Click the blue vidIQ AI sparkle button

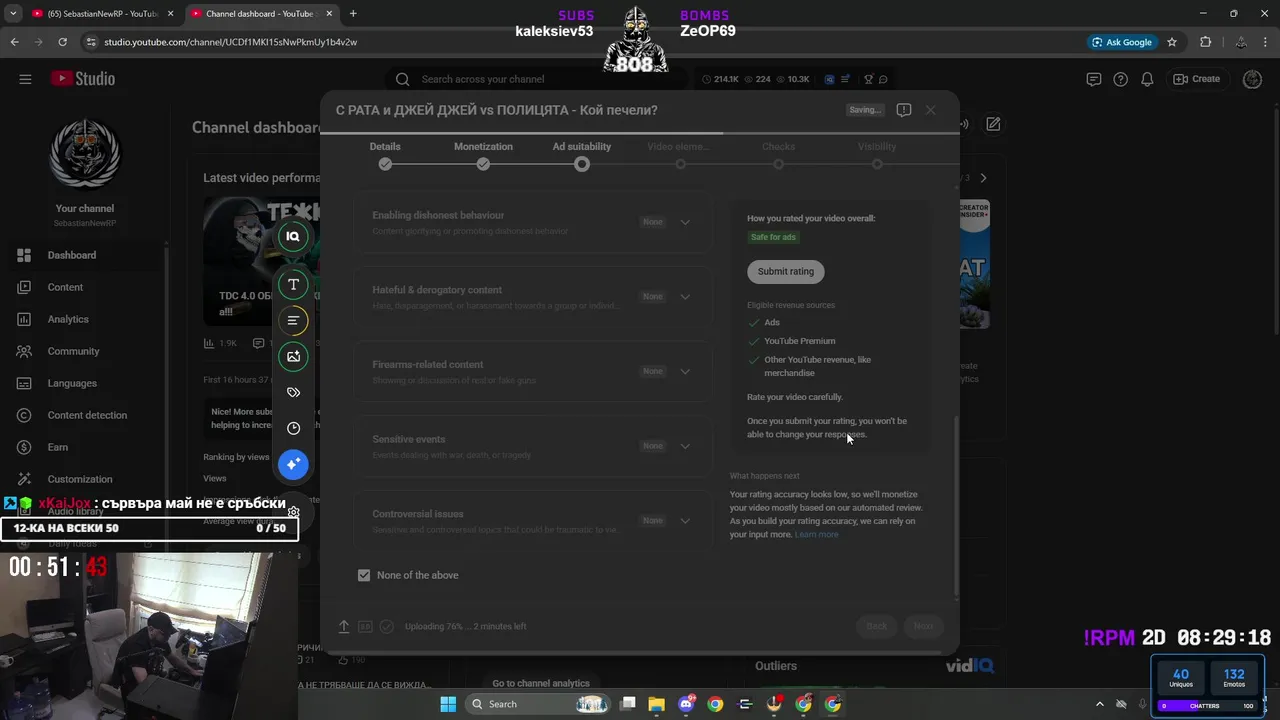click(x=293, y=464)
